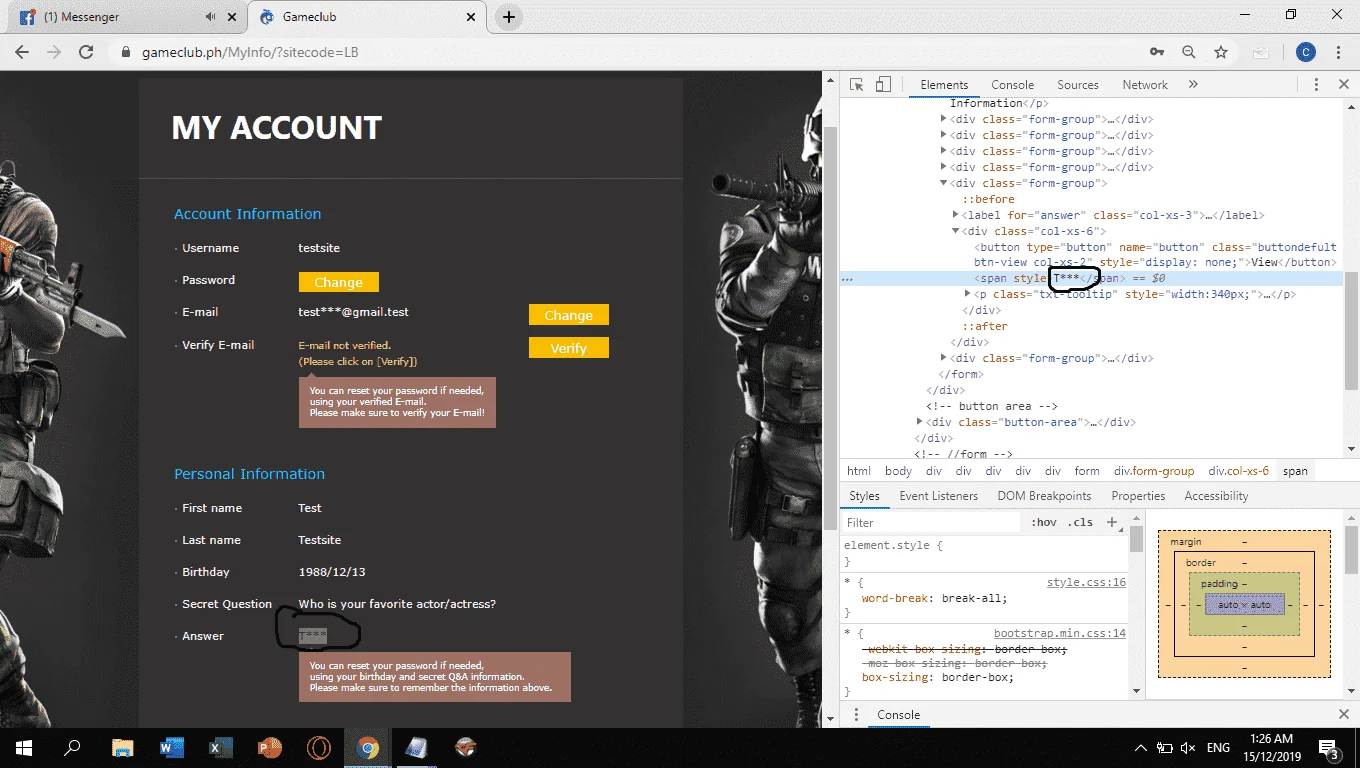The width and height of the screenshot is (1360, 768).
Task: Reload the Gameclub page
Action: (x=86, y=52)
